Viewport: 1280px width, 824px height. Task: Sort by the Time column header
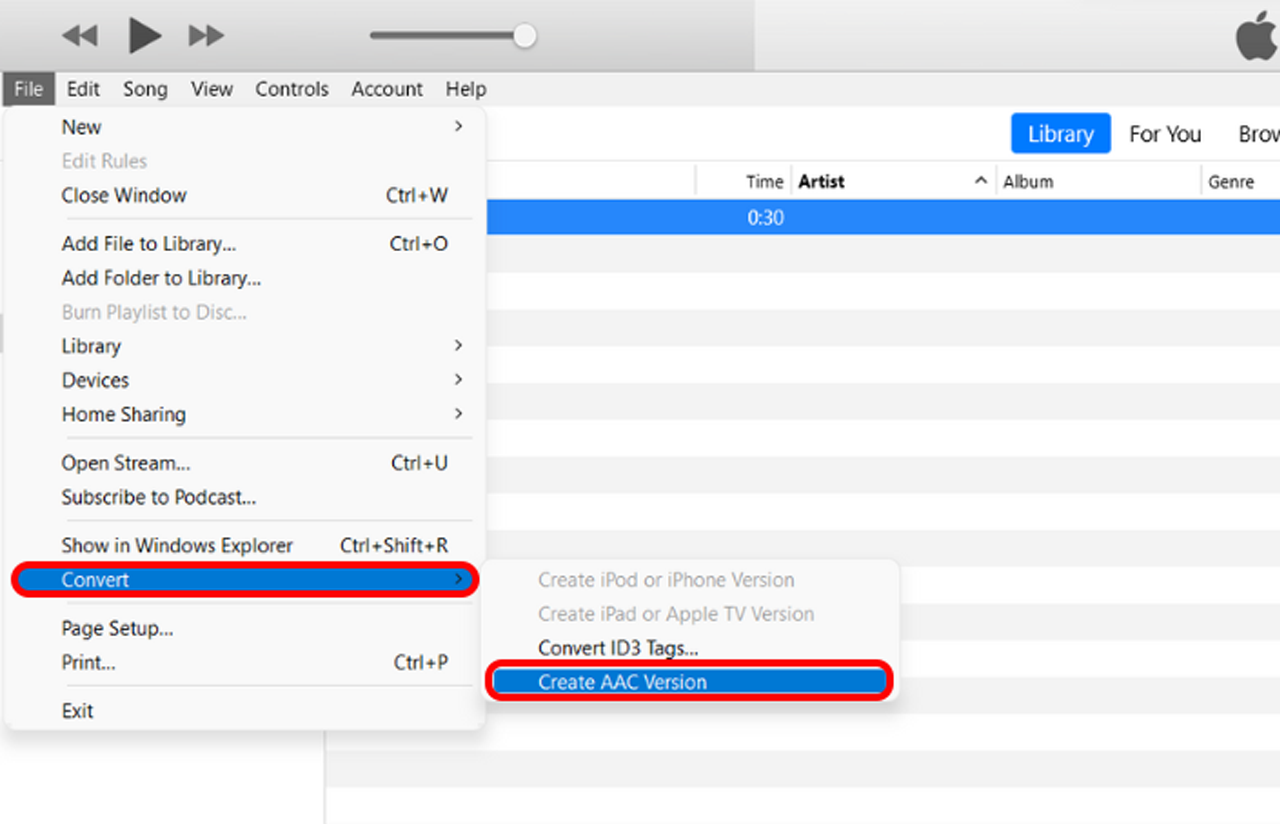pos(743,182)
